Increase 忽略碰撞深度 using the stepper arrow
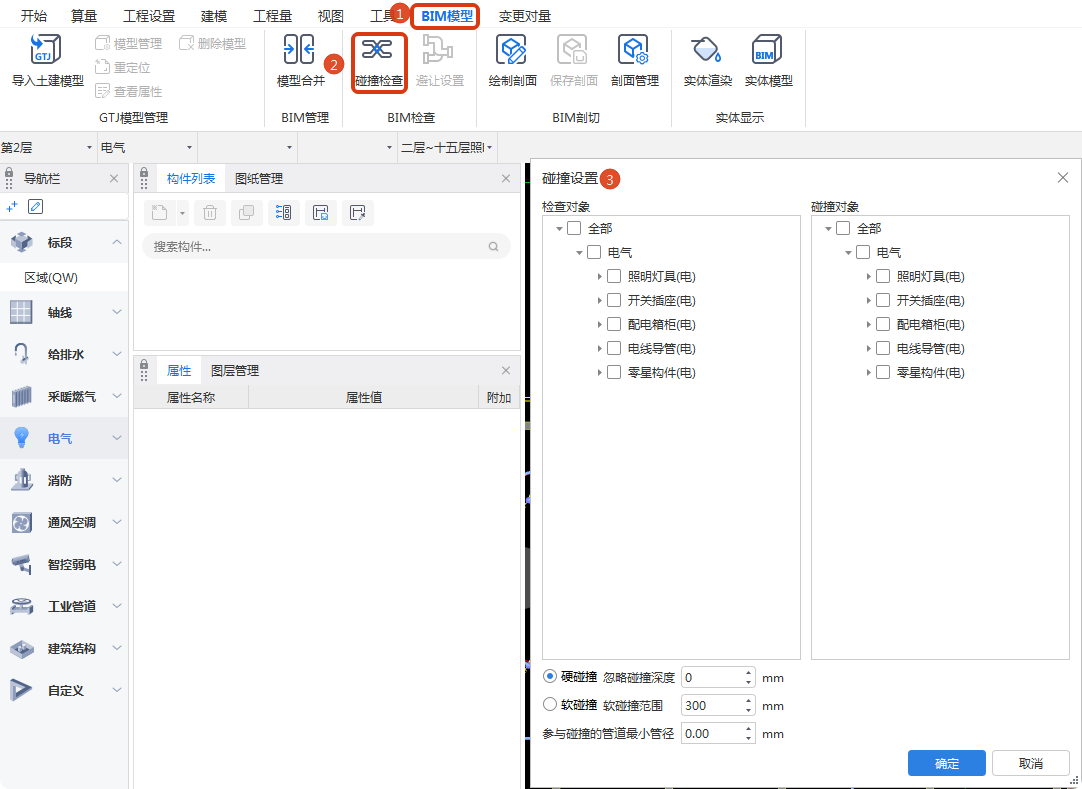 (748, 671)
